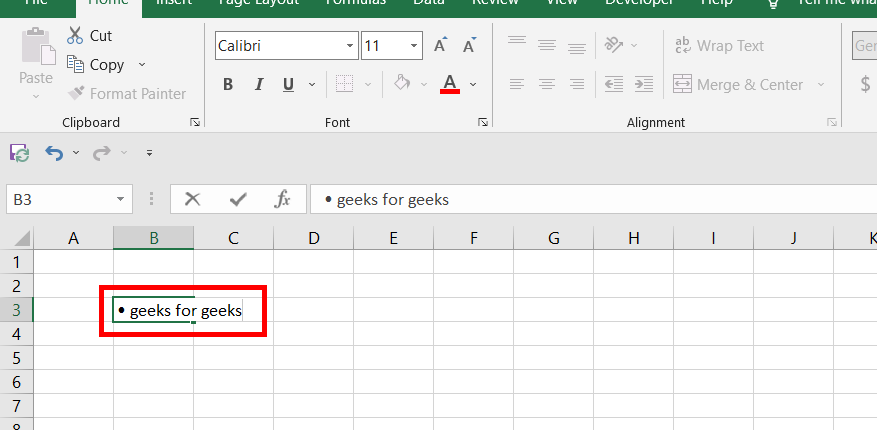Open the Undo history dropdown arrow
877x430 pixels.
tap(76, 153)
